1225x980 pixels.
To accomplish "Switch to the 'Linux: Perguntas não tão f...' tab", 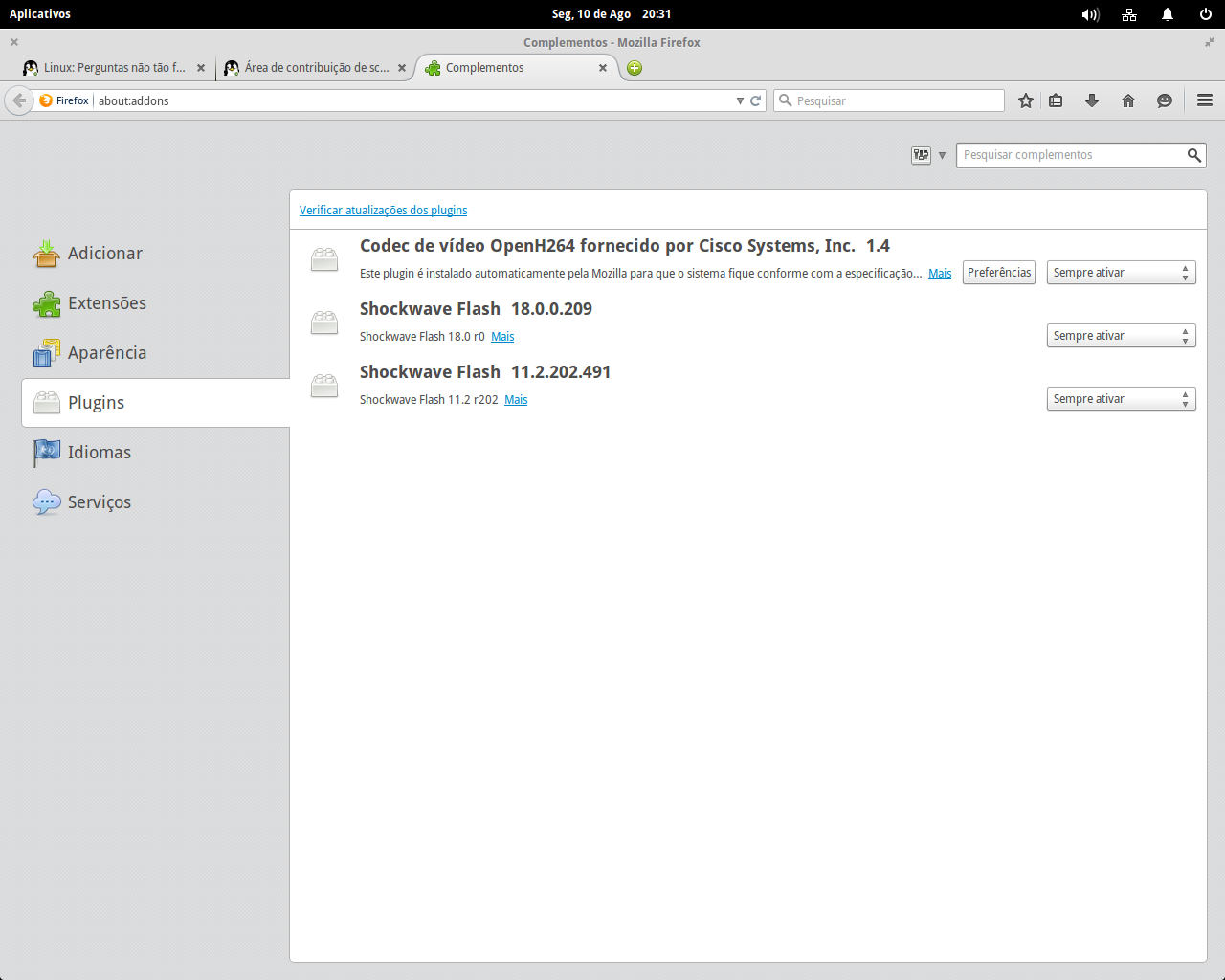I will click(x=113, y=68).
